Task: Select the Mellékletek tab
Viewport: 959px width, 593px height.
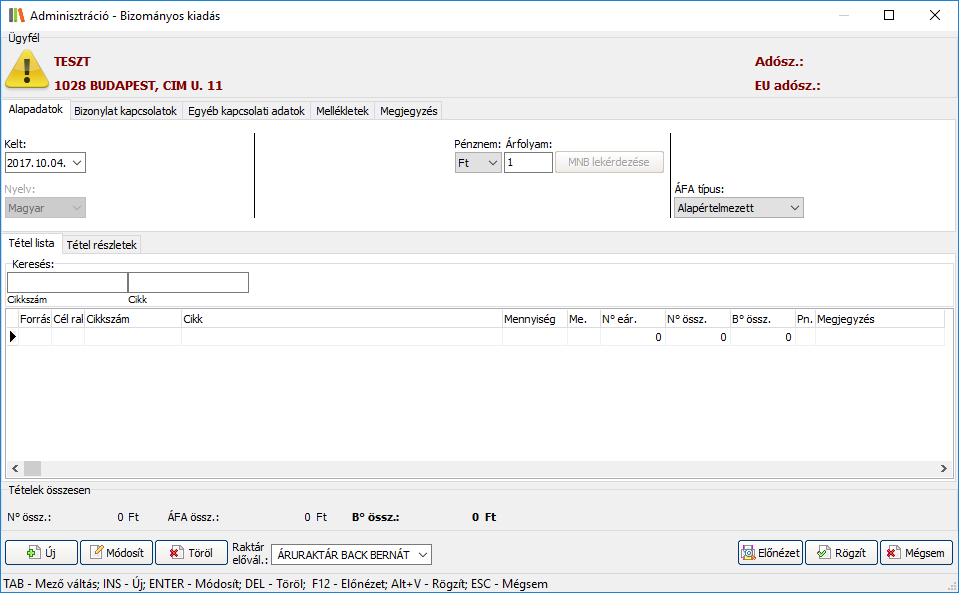Action: coord(342,111)
